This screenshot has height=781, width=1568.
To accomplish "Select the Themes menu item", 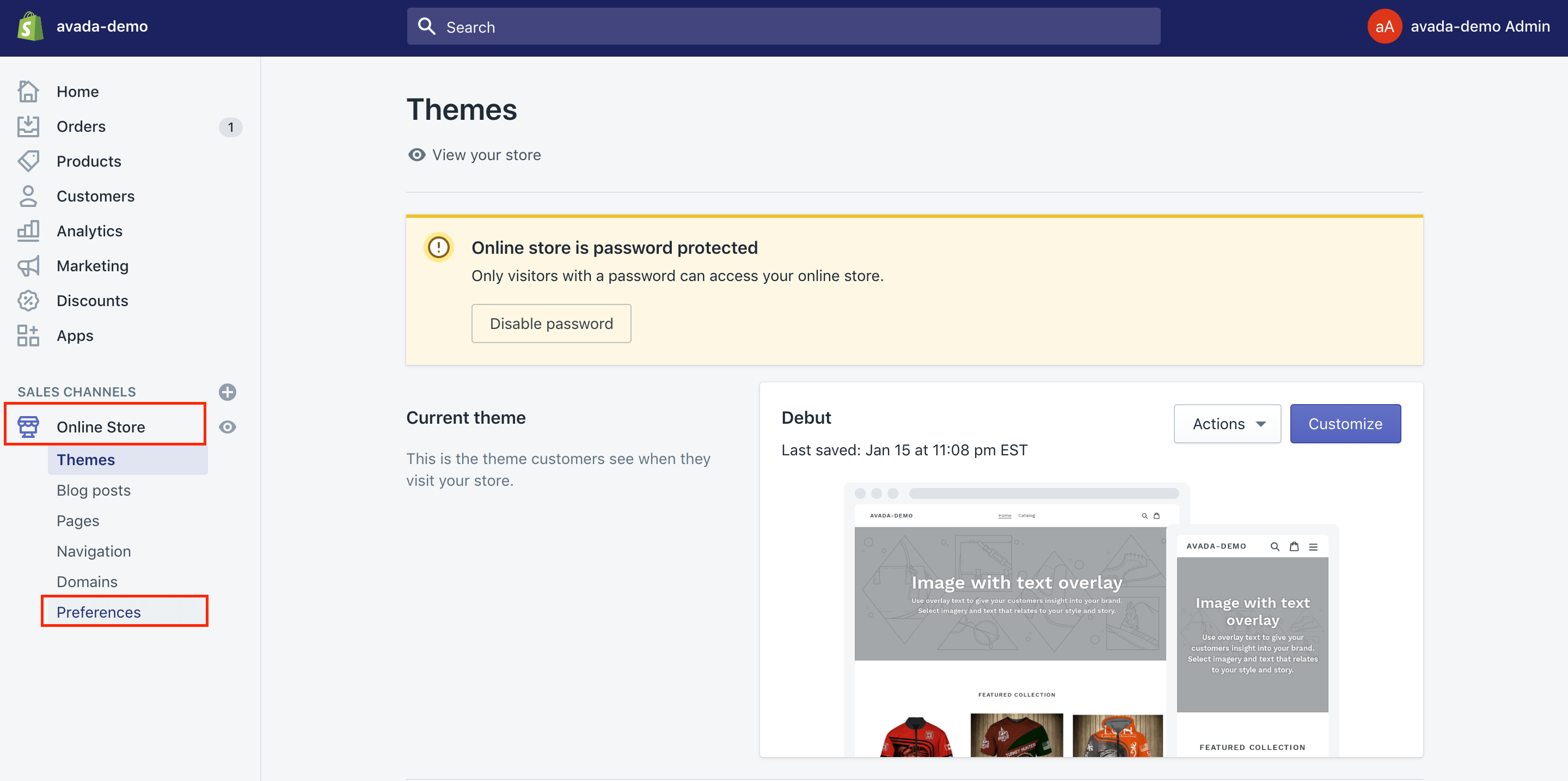I will click(86, 459).
